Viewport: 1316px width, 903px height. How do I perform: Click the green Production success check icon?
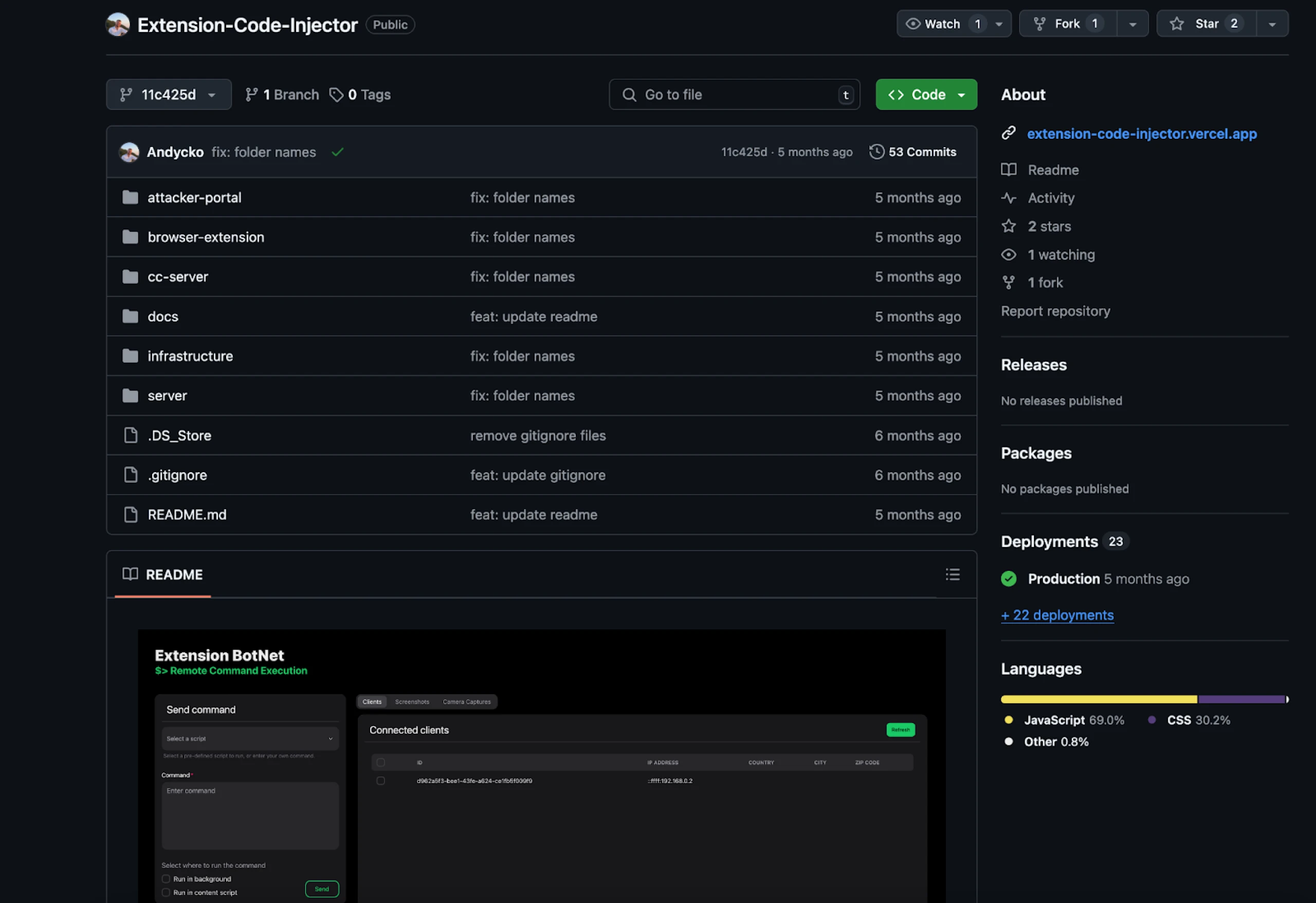coord(1009,579)
